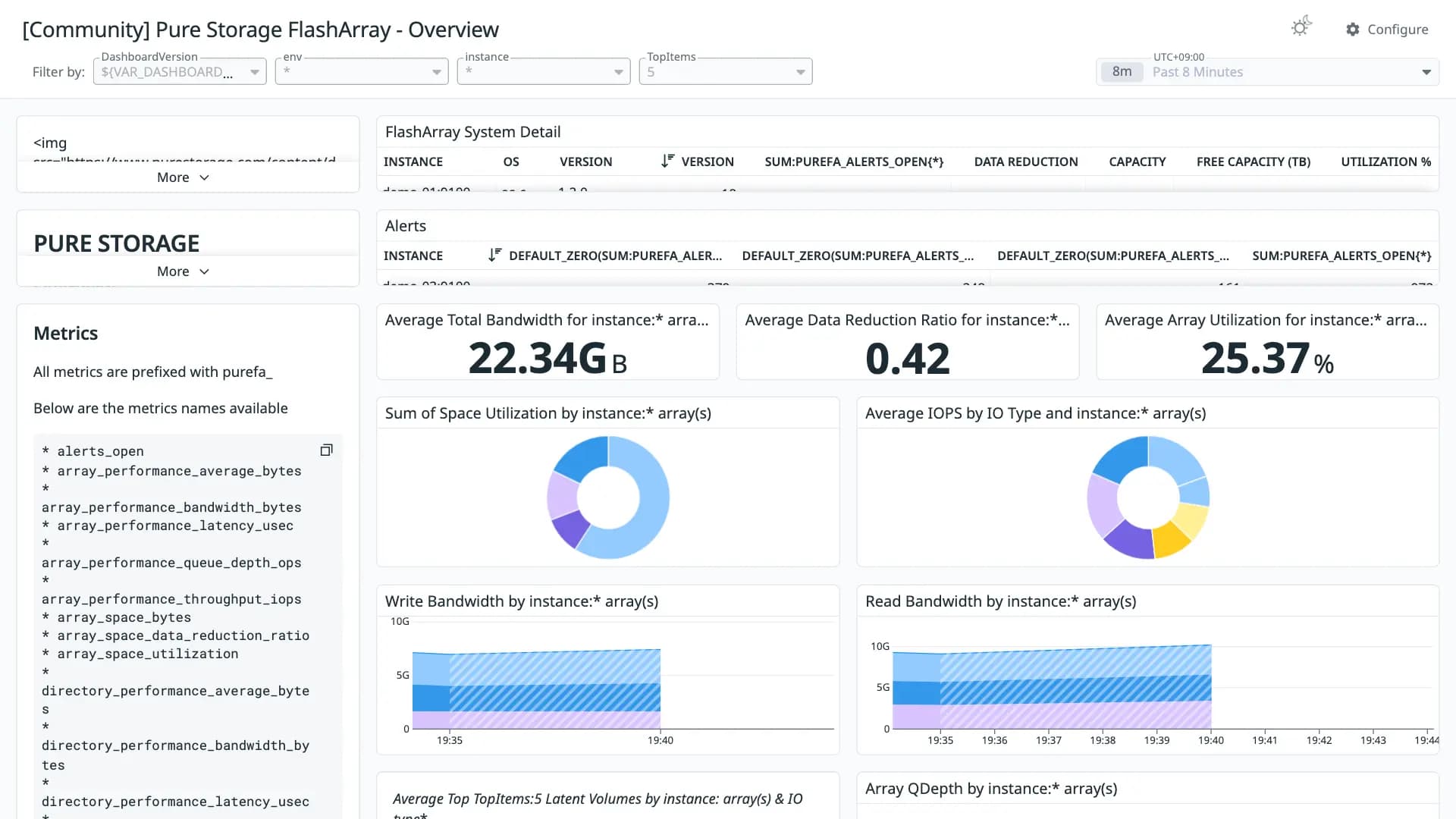The width and height of the screenshot is (1456, 819).
Task: Sort by VERSION descending arrow icon
Action: (x=667, y=161)
